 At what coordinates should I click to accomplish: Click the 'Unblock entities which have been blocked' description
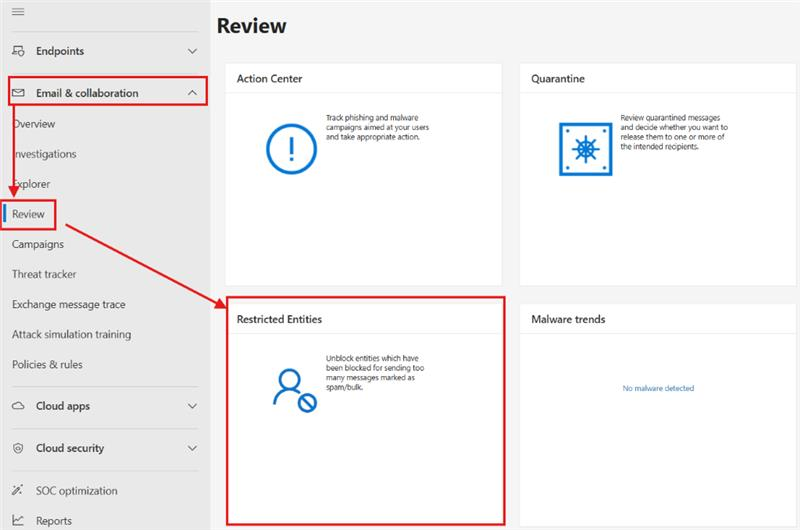click(x=375, y=372)
